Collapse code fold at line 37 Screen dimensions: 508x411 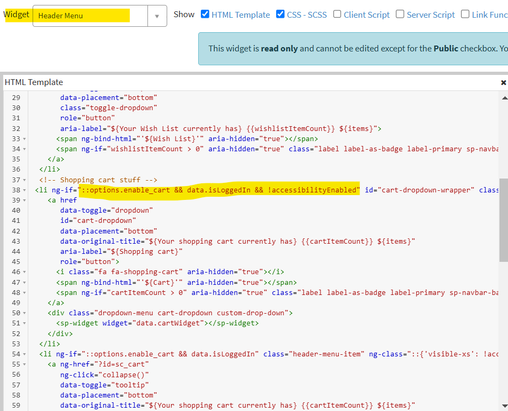tap(24, 180)
